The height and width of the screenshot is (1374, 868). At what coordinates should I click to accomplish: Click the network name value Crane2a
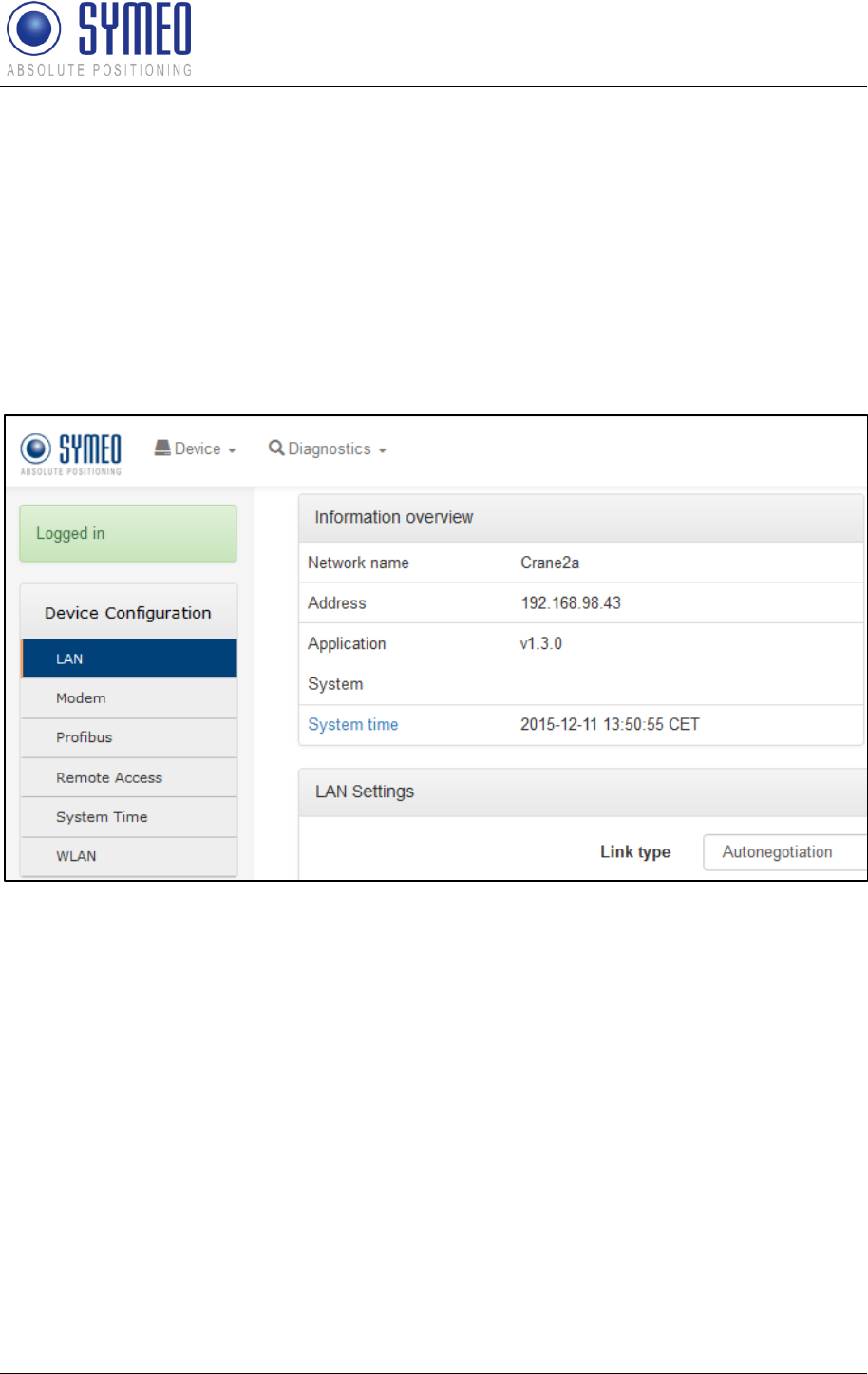(x=550, y=563)
